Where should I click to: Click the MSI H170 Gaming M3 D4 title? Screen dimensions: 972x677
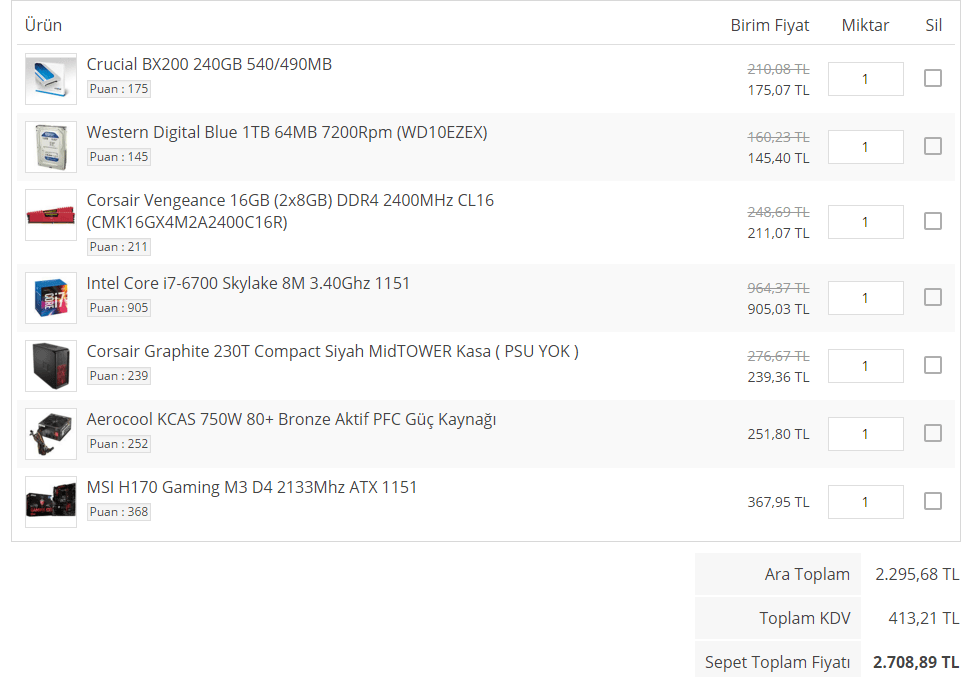[x=251, y=487]
